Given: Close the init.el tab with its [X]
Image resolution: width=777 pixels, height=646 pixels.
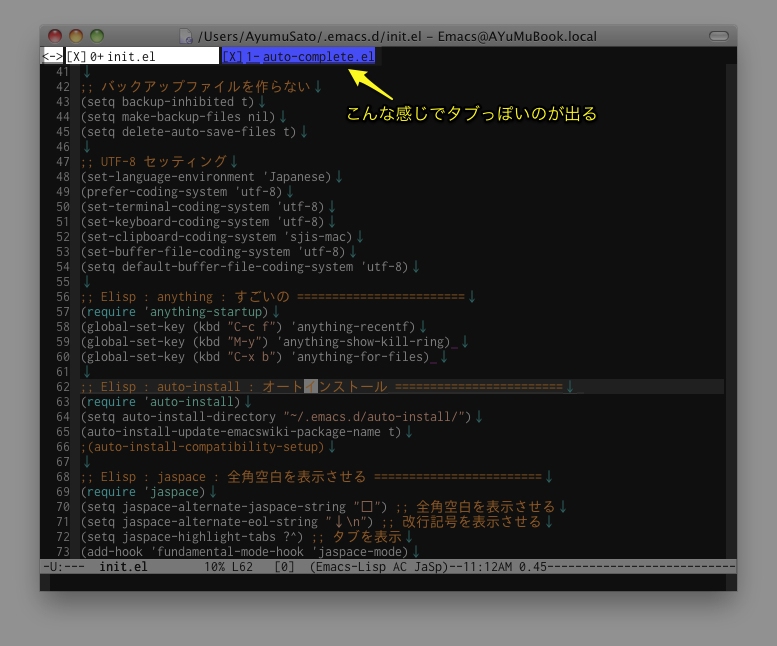Looking at the screenshot, I should pyautogui.click(x=76, y=57).
